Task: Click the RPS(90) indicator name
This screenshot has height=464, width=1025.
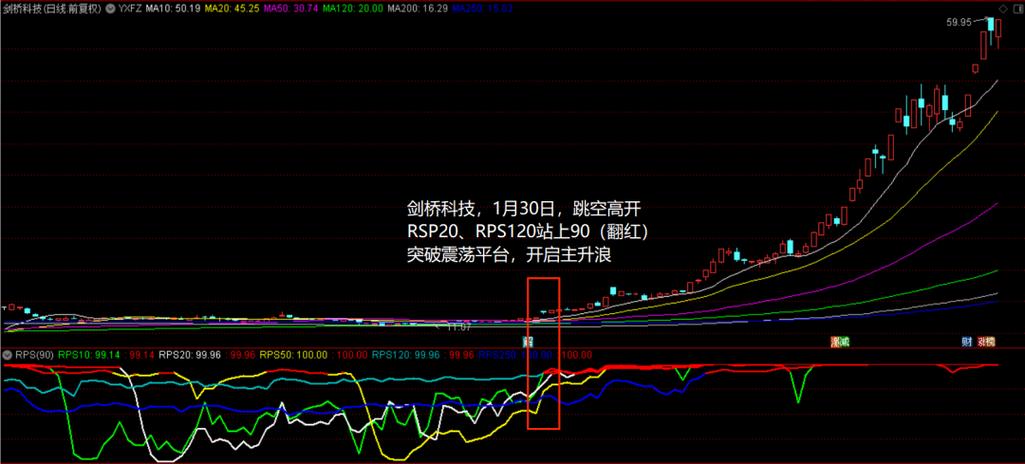Action: click(34, 355)
